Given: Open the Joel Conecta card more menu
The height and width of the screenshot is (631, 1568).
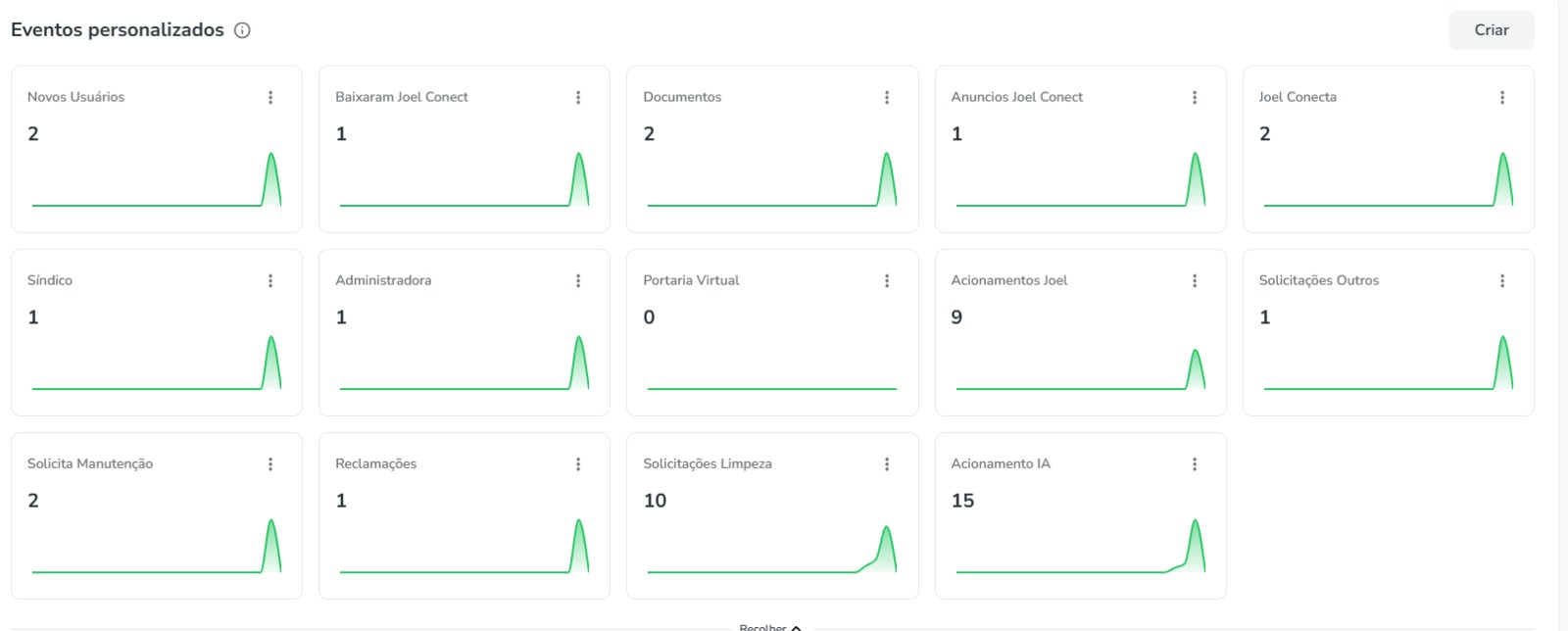Looking at the screenshot, I should point(1502,97).
